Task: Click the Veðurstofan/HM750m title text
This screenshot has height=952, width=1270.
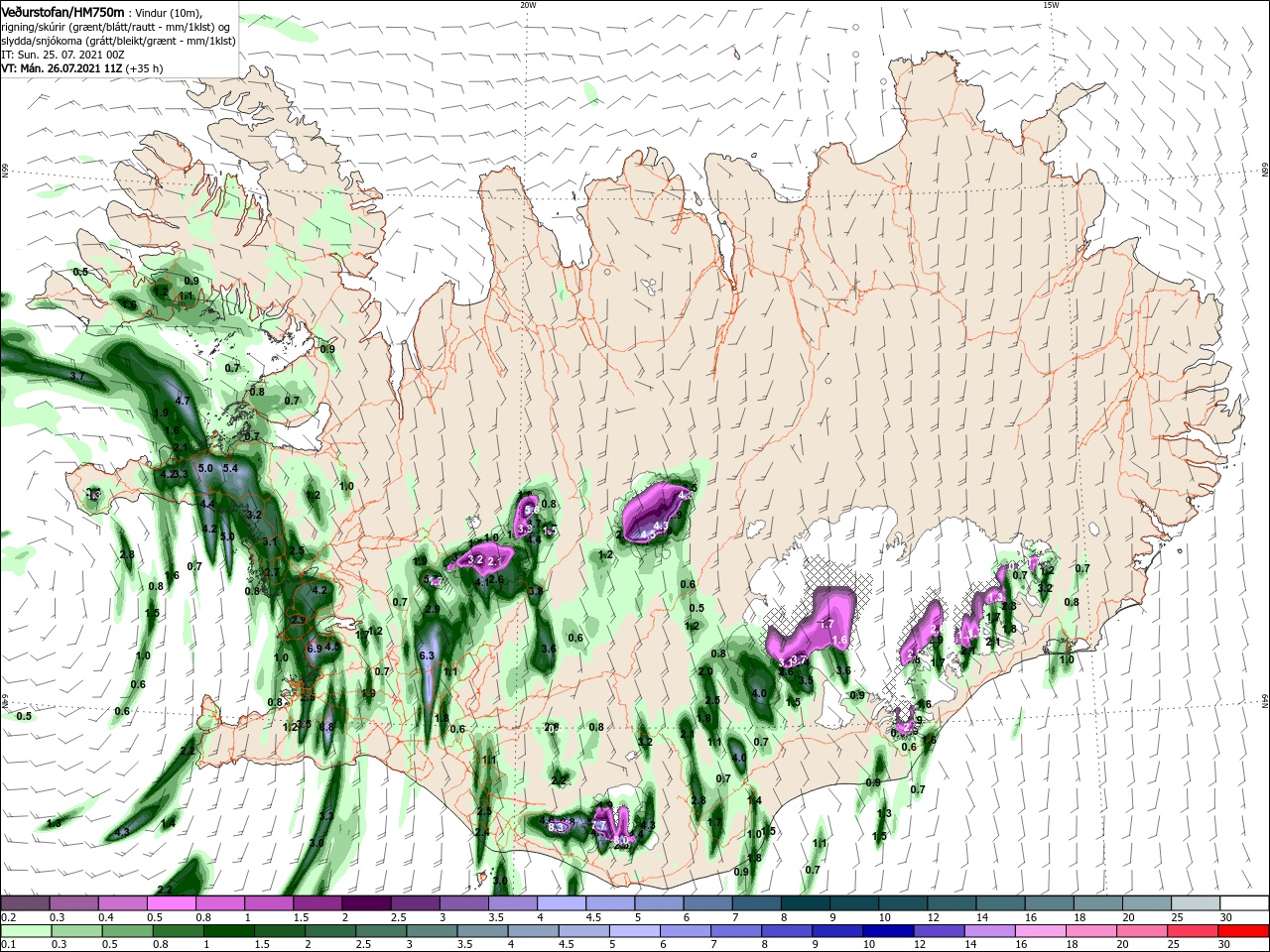Action: (62, 11)
